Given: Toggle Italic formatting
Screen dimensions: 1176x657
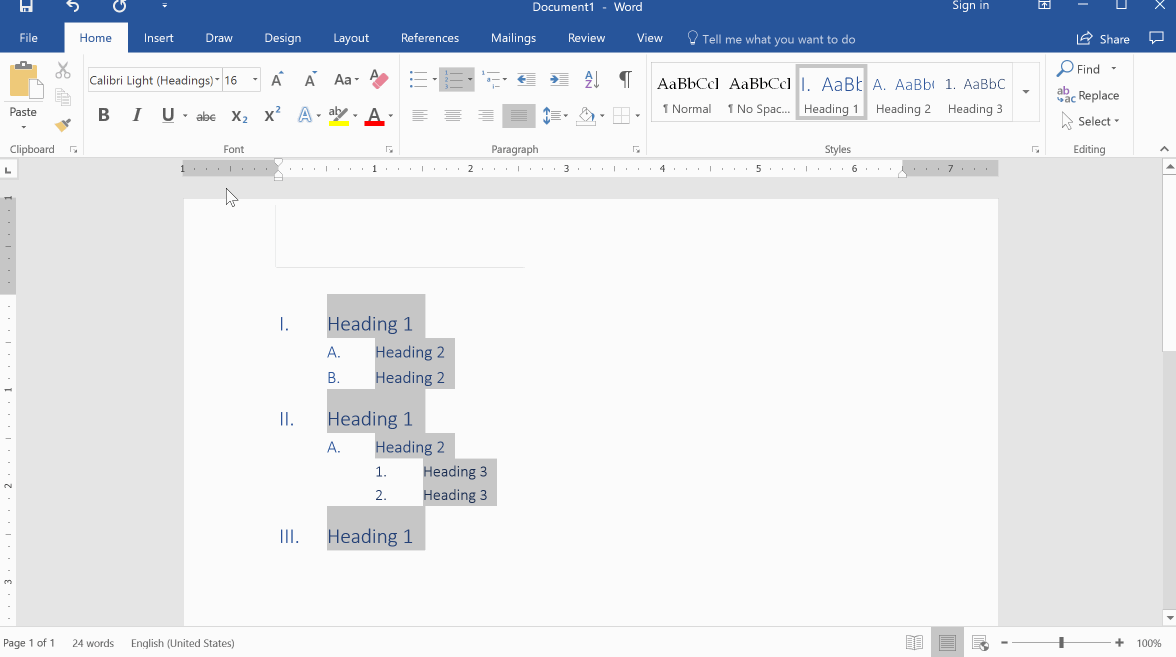Looking at the screenshot, I should (137, 116).
